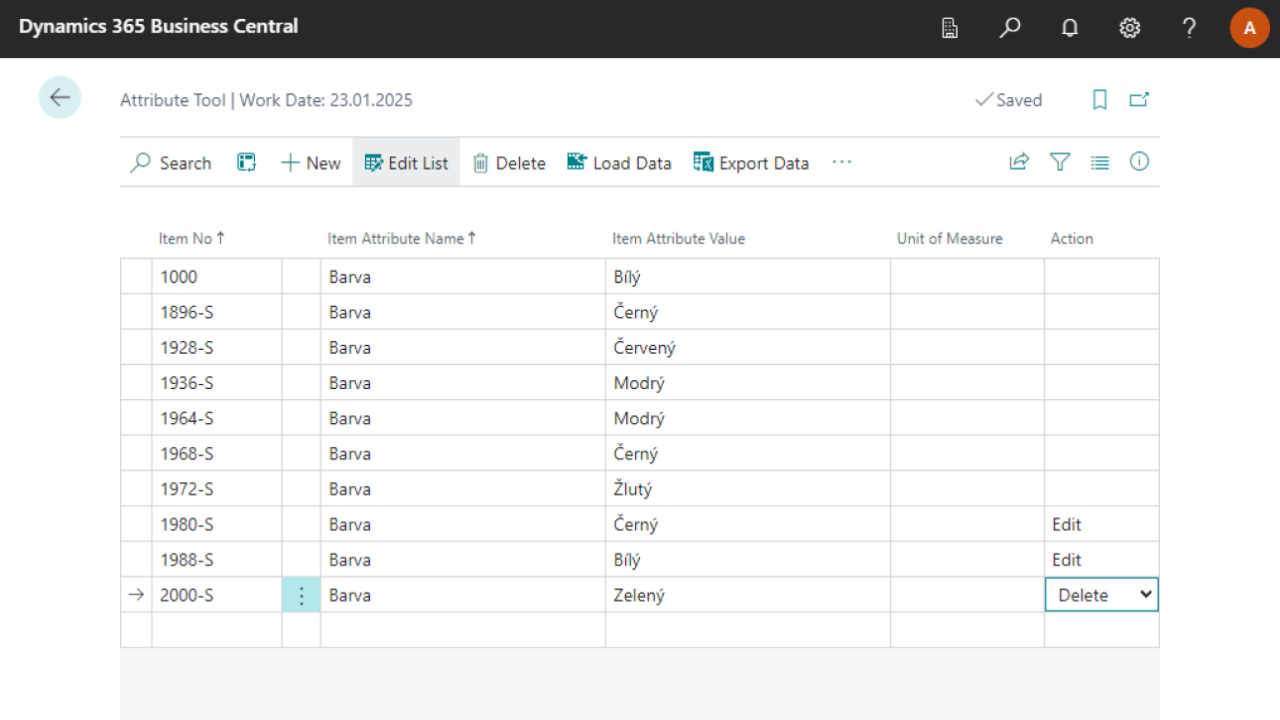The width and height of the screenshot is (1280, 720).
Task: Click the user account avatar
Action: 1249,28
